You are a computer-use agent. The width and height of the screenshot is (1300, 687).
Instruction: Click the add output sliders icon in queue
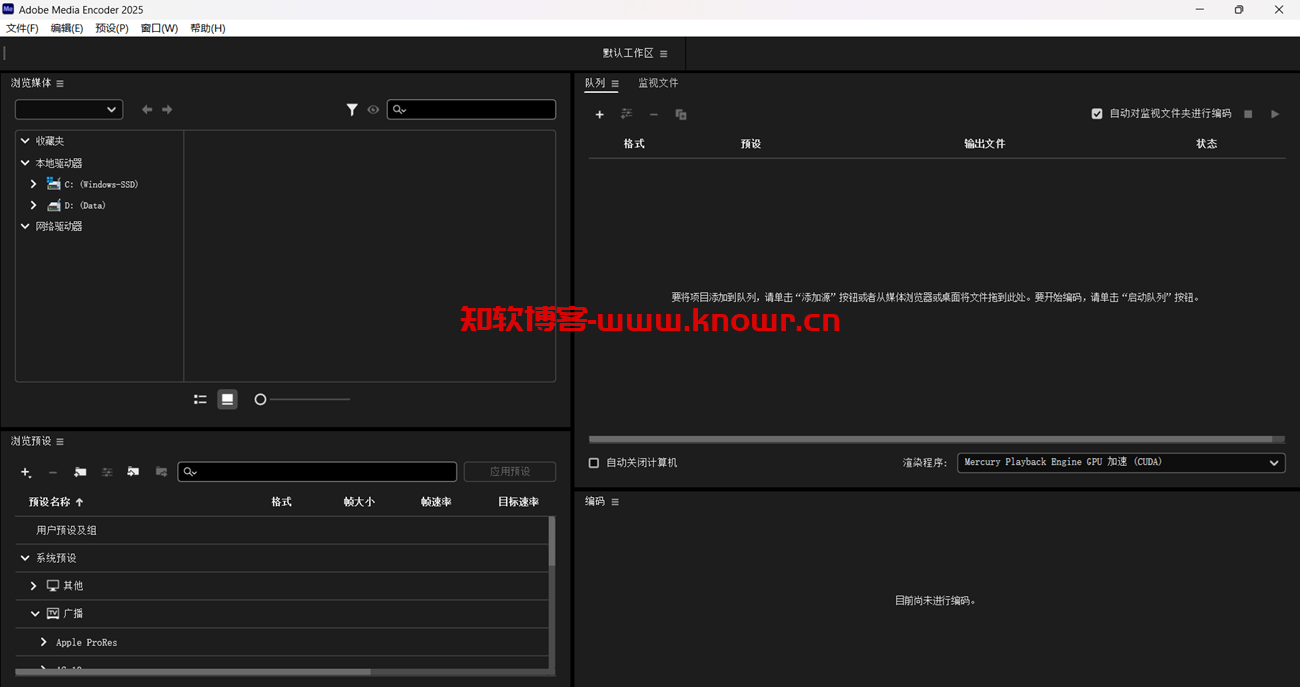point(626,114)
